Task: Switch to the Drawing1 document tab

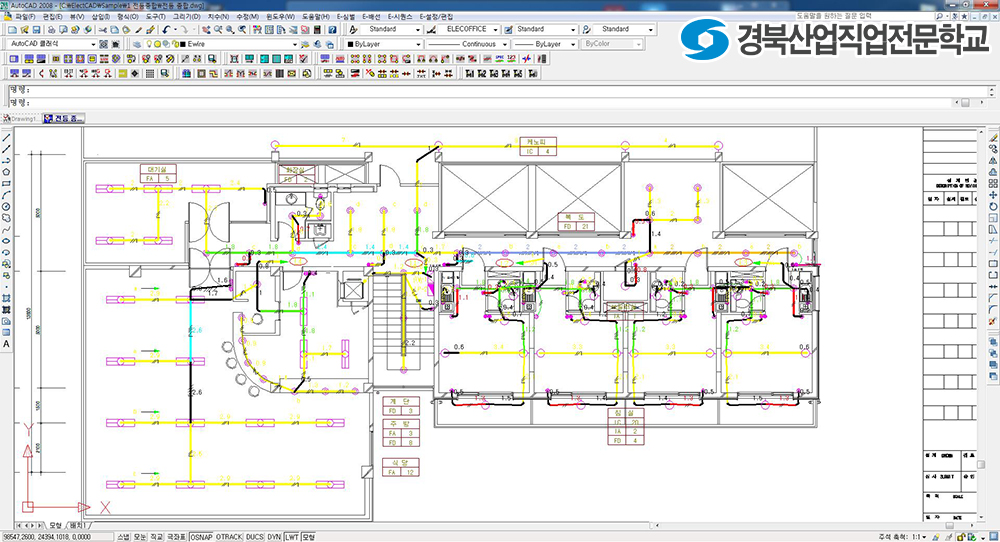Action: [21, 119]
